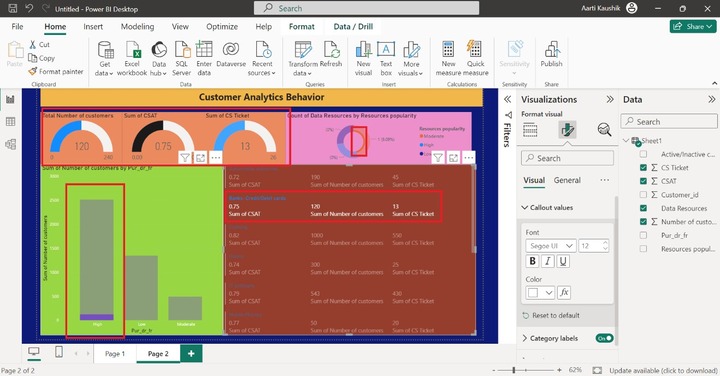This screenshot has height=376, width=720.
Task: Open Excel workbook data source
Action: [132, 58]
